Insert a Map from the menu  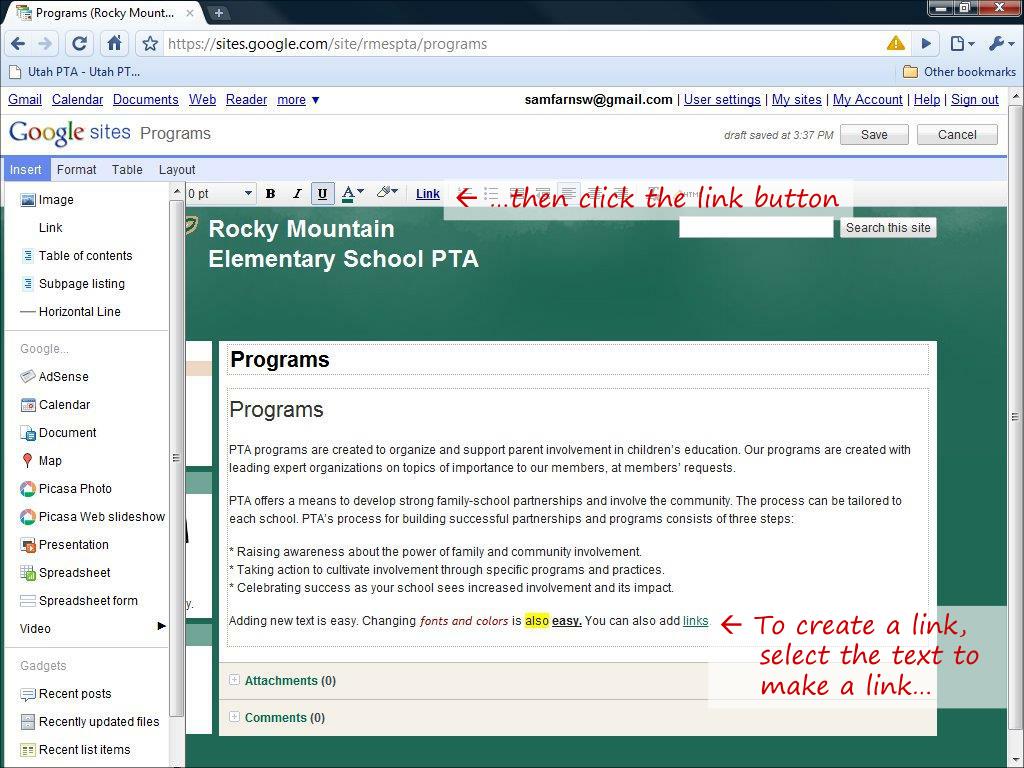(41, 461)
